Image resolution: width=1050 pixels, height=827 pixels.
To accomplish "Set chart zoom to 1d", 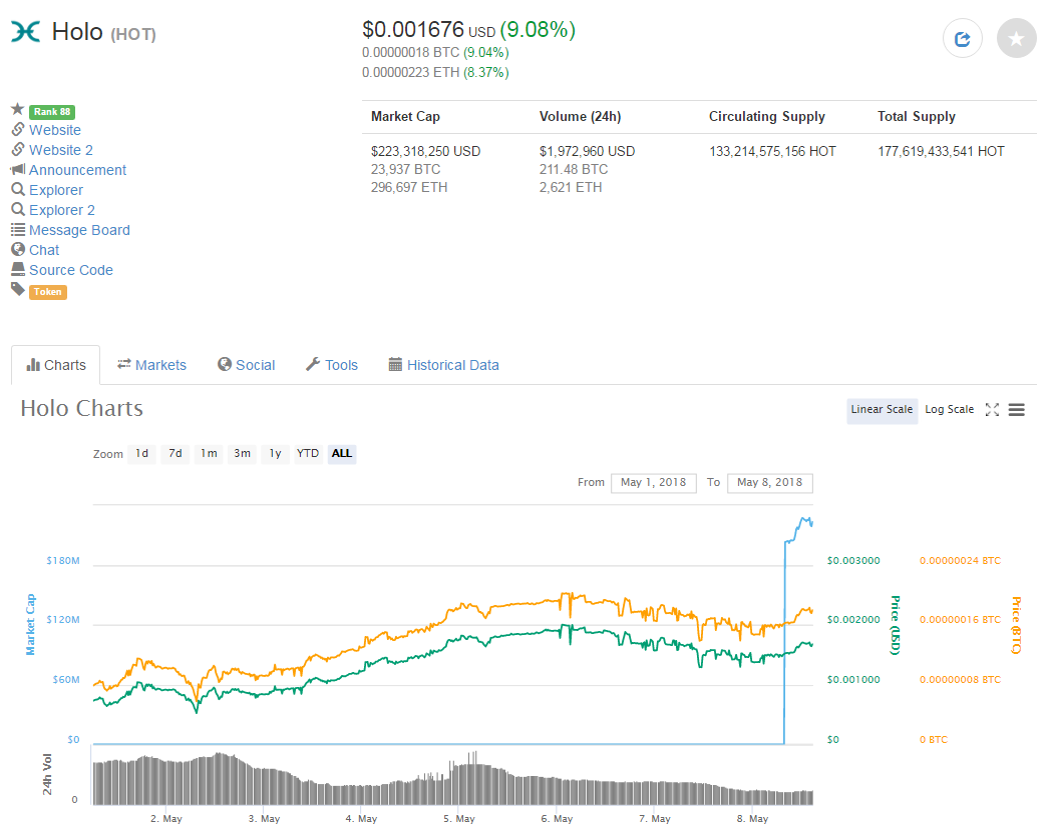I will [142, 453].
